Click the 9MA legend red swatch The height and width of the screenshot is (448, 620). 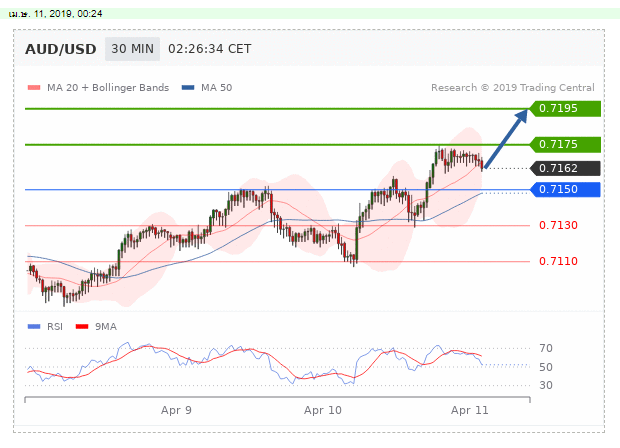point(82,327)
